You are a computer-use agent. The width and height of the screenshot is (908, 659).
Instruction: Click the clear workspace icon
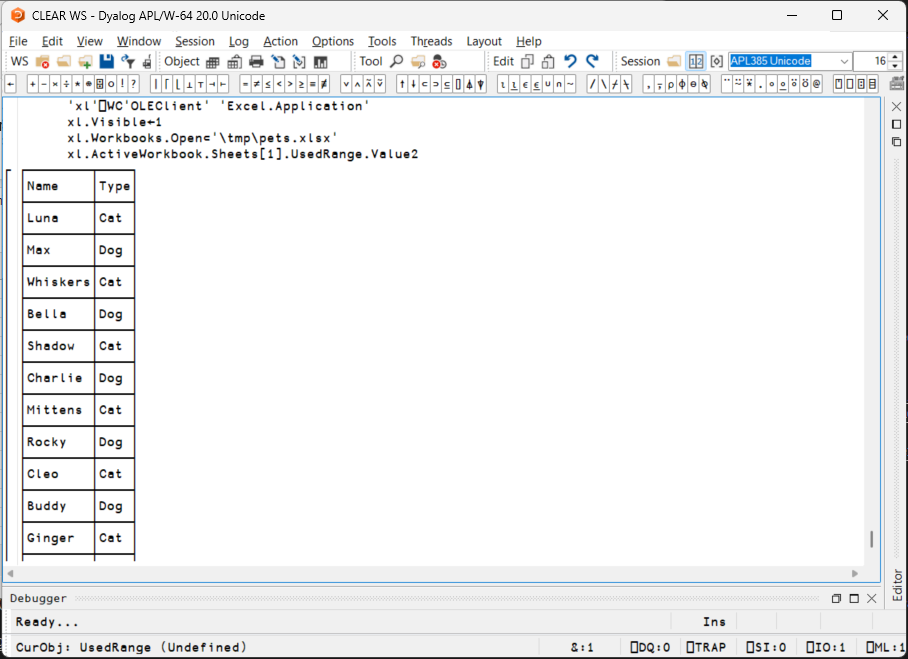pyautogui.click(x=42, y=61)
